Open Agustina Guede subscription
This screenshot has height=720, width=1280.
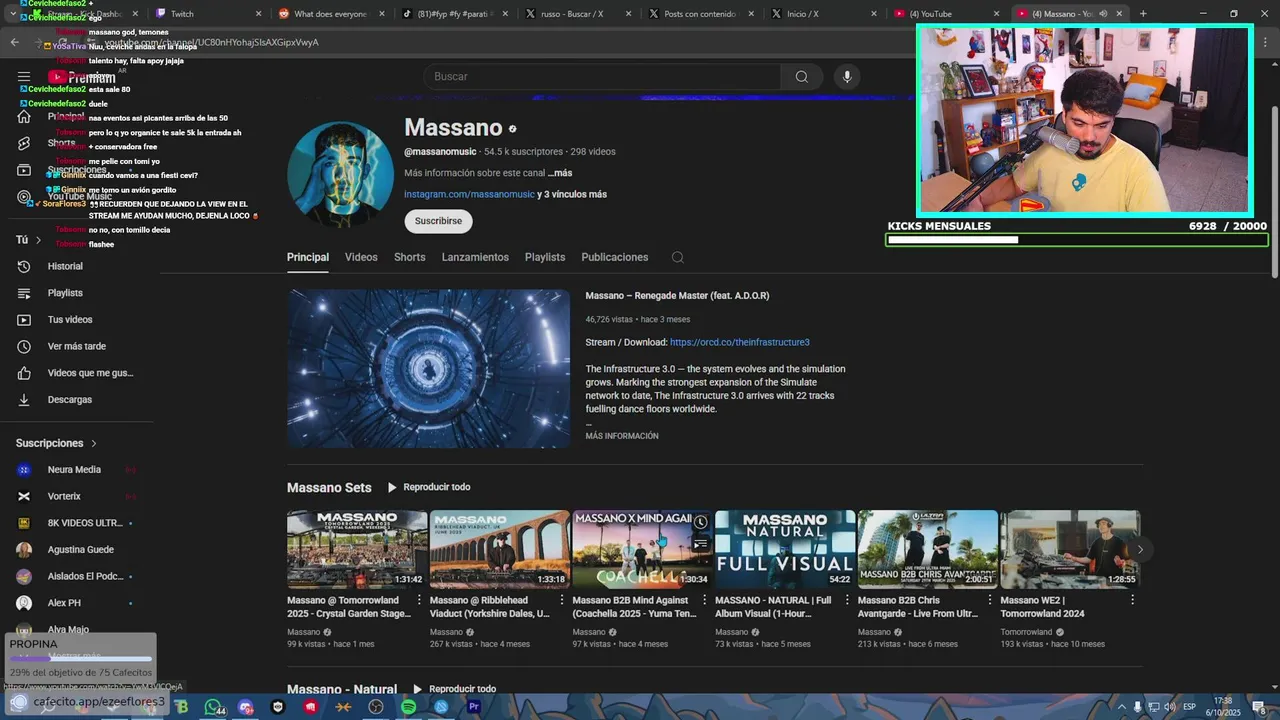coord(81,550)
